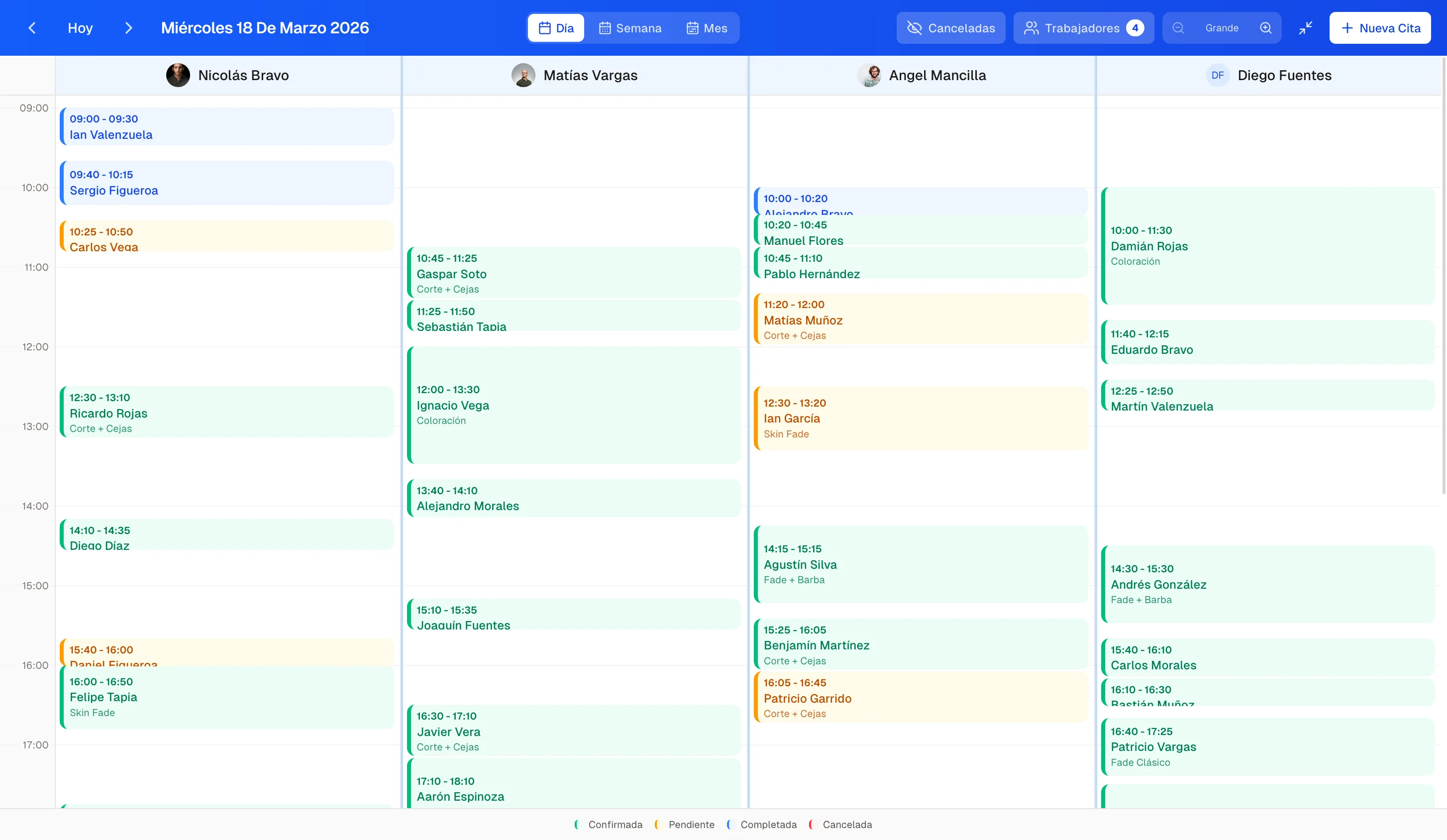Viewport: 1447px width, 840px height.
Task: Open Carlos Morales 15:40 appointment
Action: pyautogui.click(x=1268, y=657)
